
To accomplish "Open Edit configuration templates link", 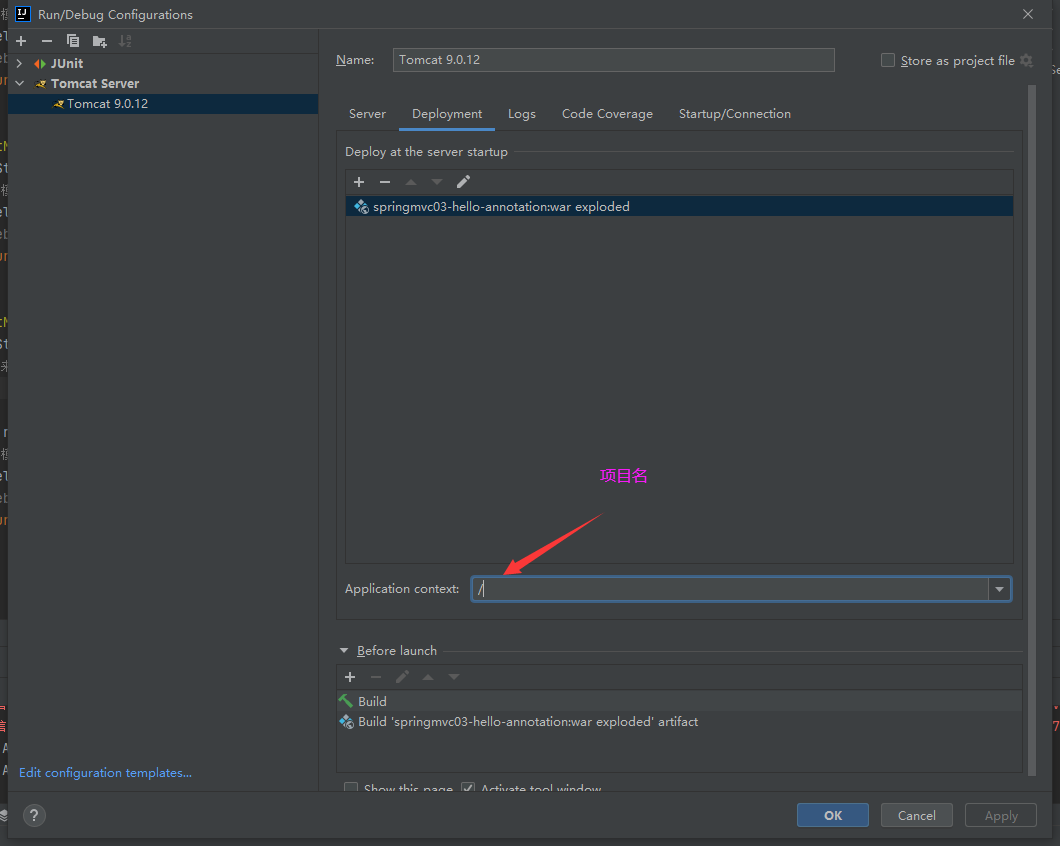I will (x=105, y=772).
